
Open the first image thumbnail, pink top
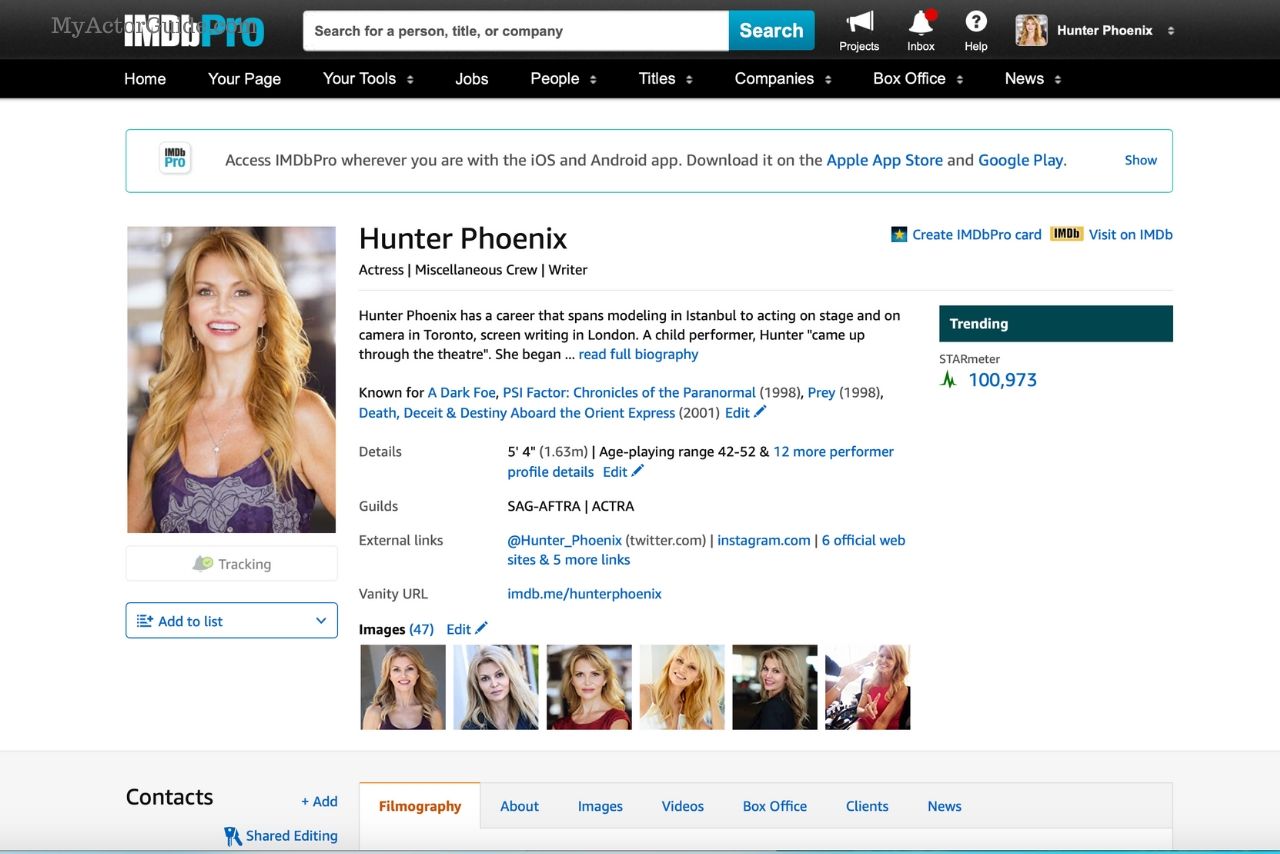click(403, 687)
